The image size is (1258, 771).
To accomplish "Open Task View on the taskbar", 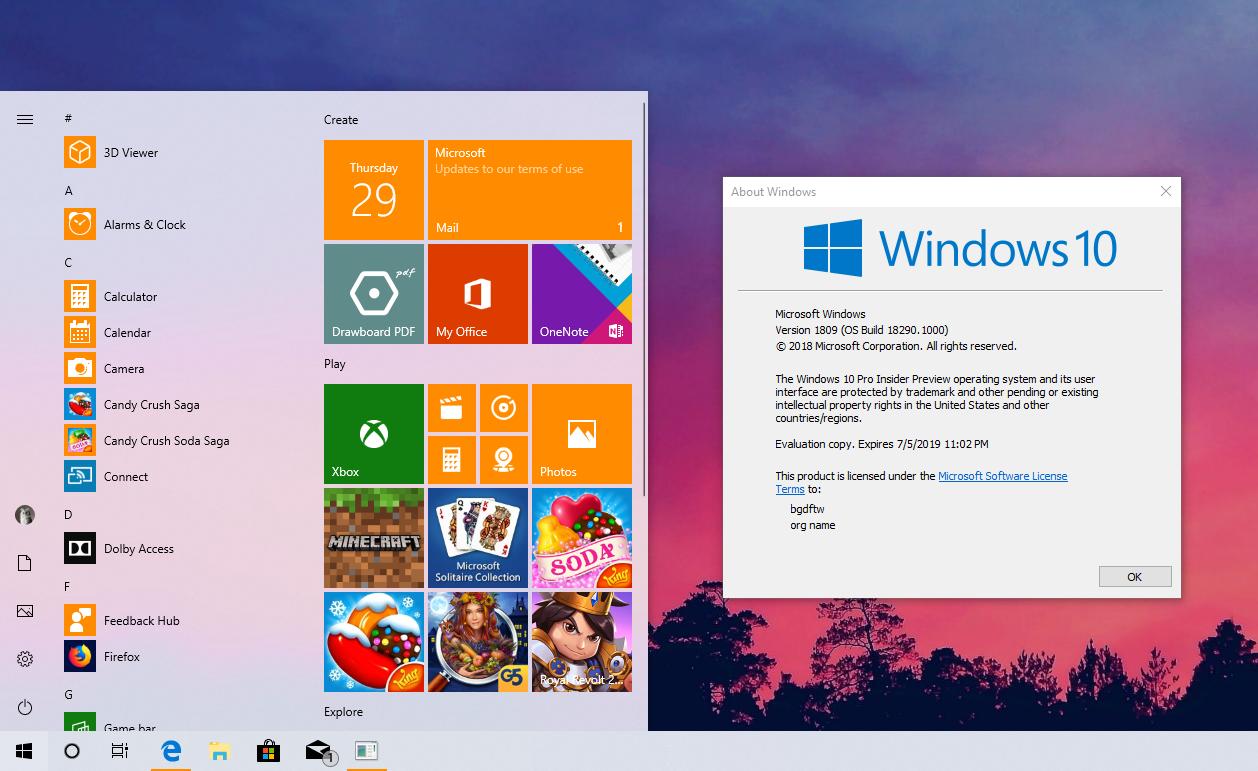I will [x=119, y=750].
